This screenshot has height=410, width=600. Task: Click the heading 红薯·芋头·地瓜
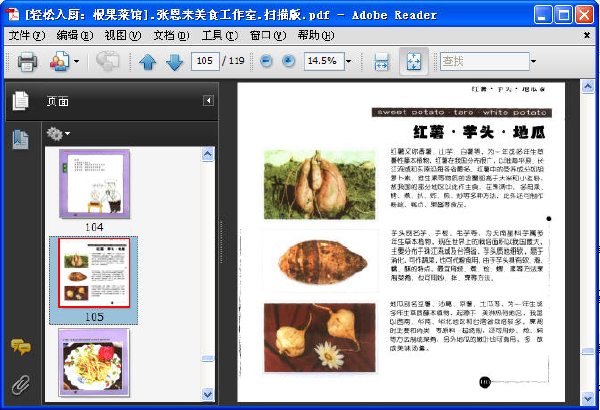[479, 132]
